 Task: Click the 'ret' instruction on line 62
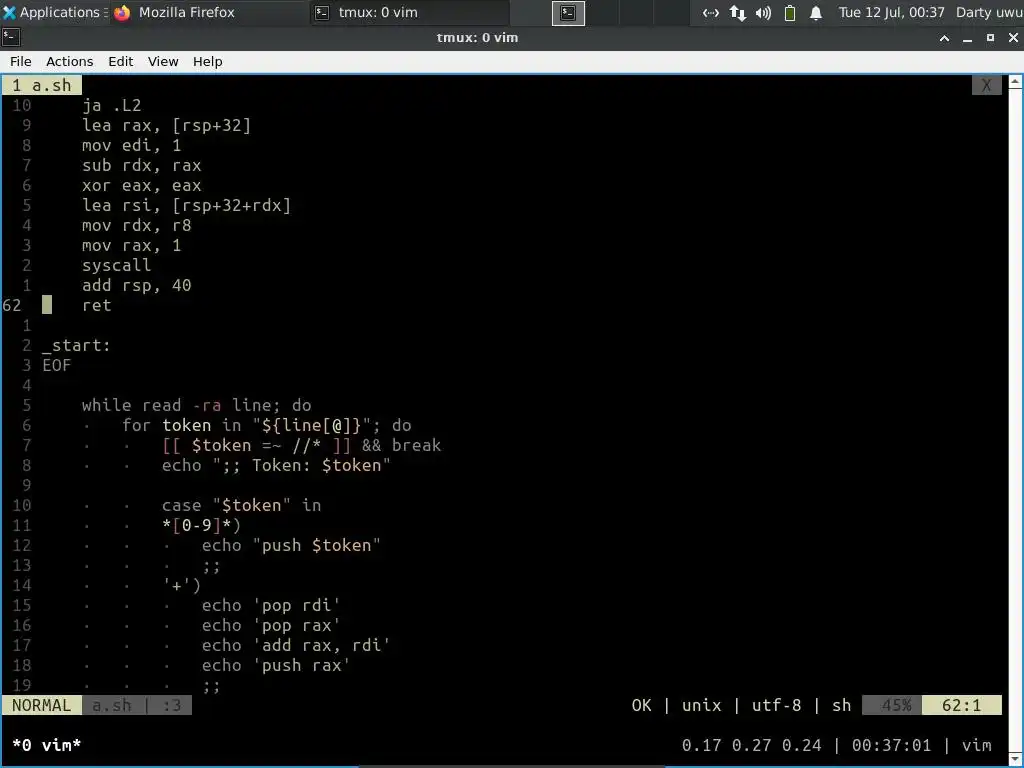coord(97,306)
